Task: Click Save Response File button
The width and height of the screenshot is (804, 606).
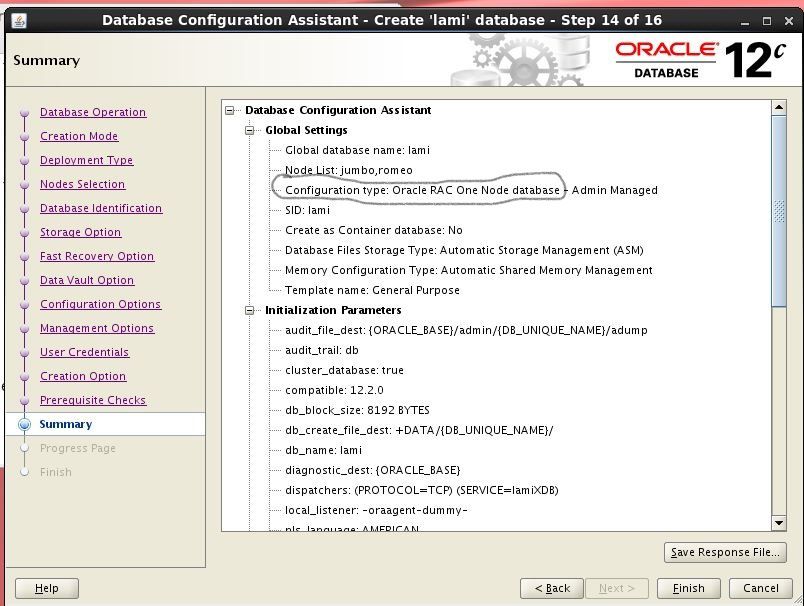Action: [x=725, y=552]
